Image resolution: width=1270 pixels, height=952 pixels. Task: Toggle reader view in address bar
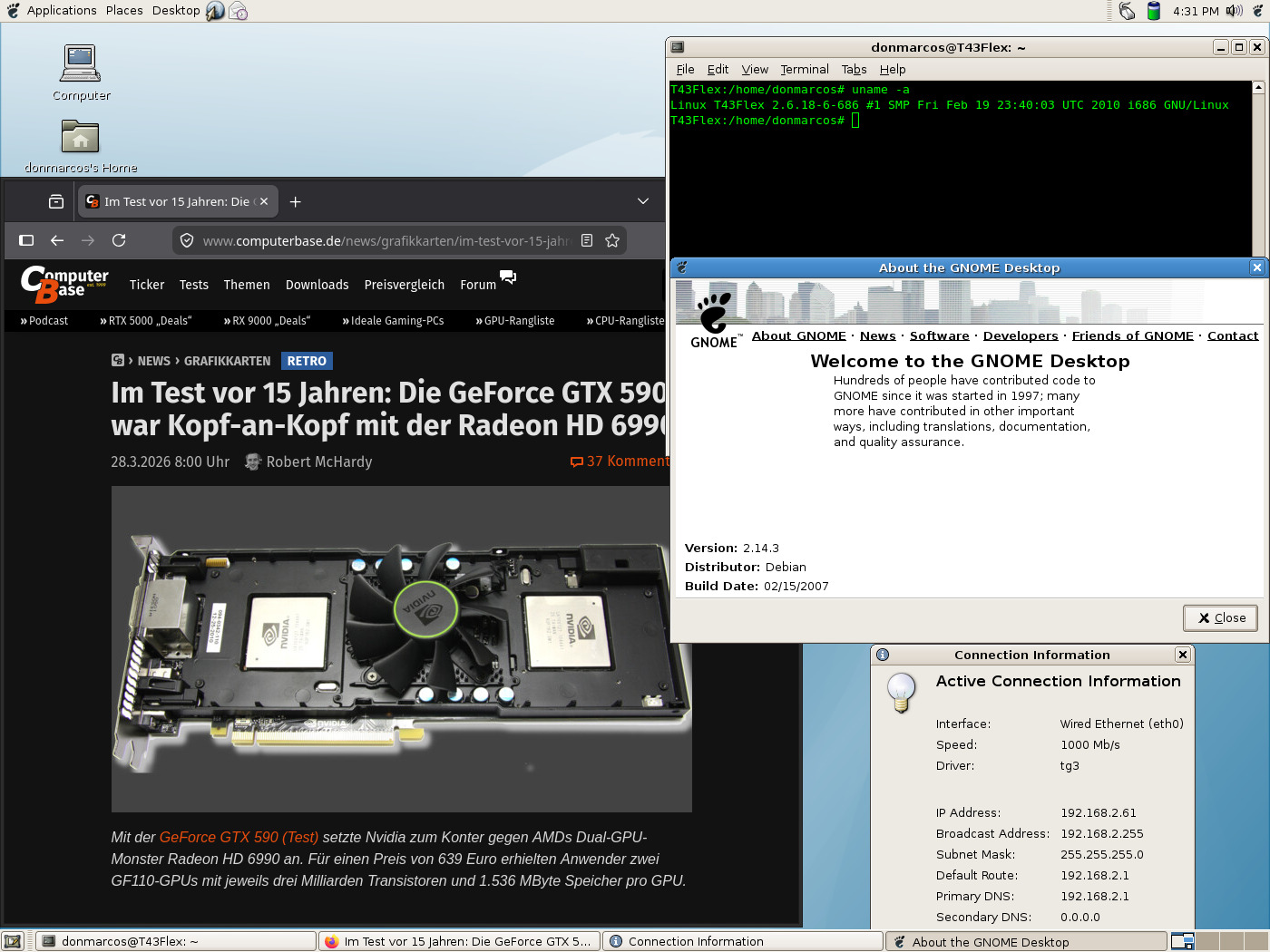[x=587, y=240]
